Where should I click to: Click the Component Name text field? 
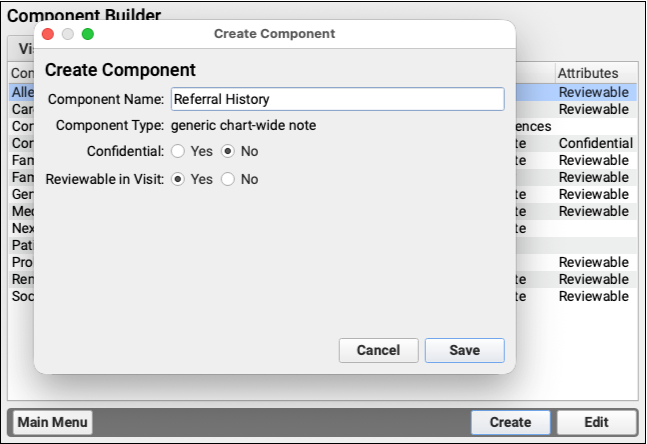pos(337,99)
